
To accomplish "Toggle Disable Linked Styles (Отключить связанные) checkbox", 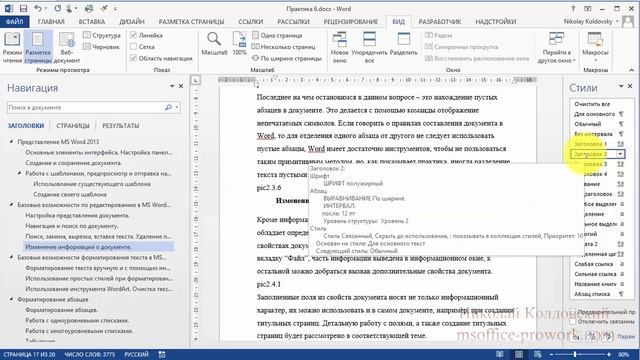I will coord(573,322).
